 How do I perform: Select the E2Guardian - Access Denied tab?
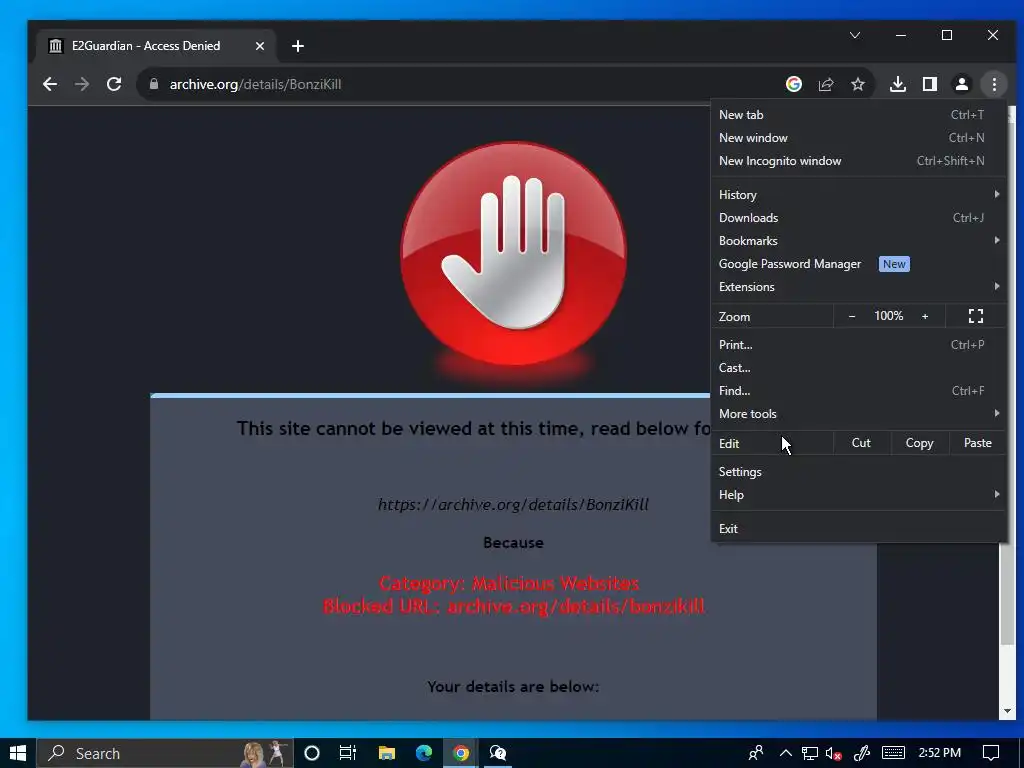pyautogui.click(x=155, y=46)
